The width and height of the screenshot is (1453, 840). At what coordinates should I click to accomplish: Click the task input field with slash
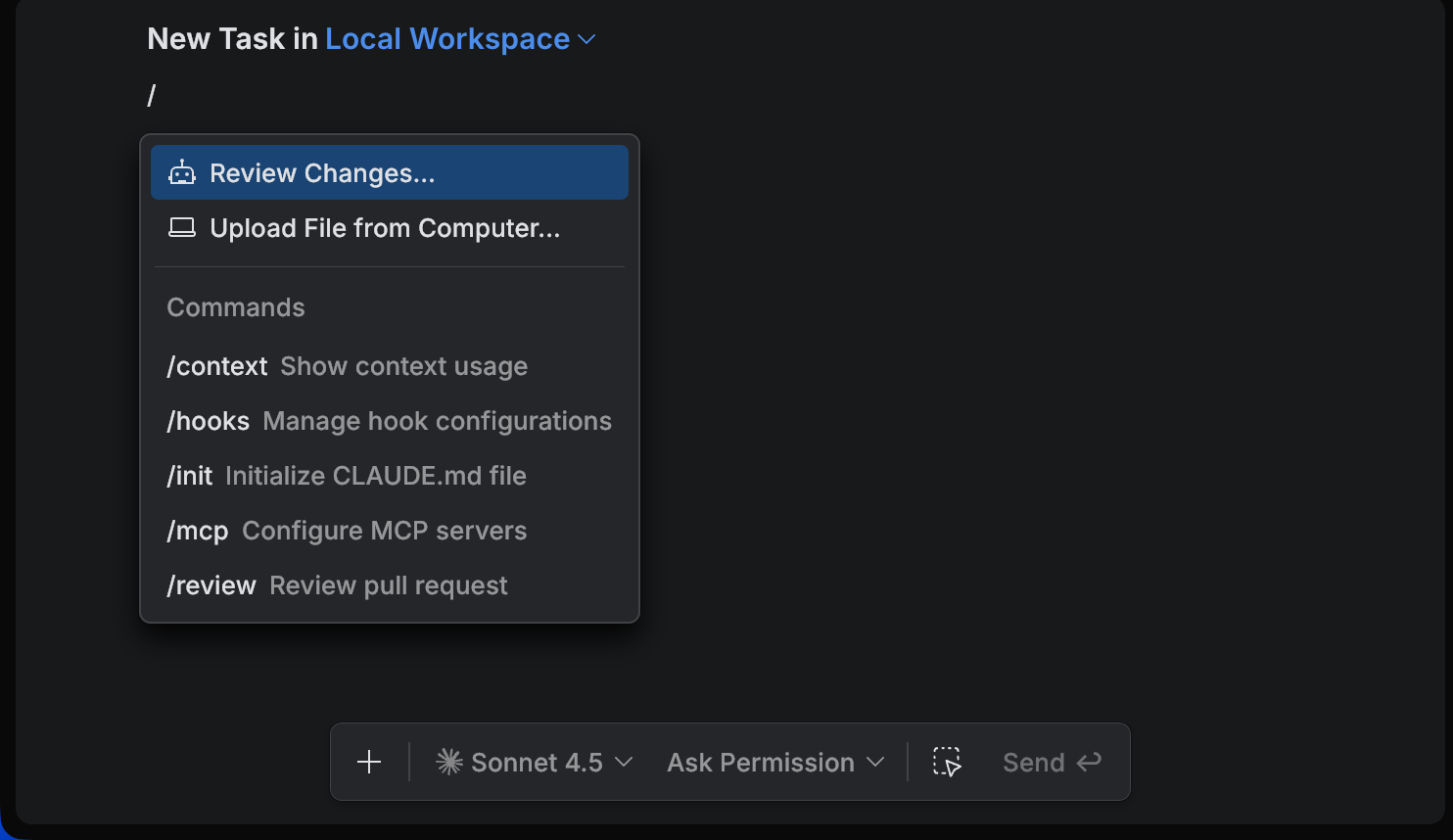pos(392,96)
